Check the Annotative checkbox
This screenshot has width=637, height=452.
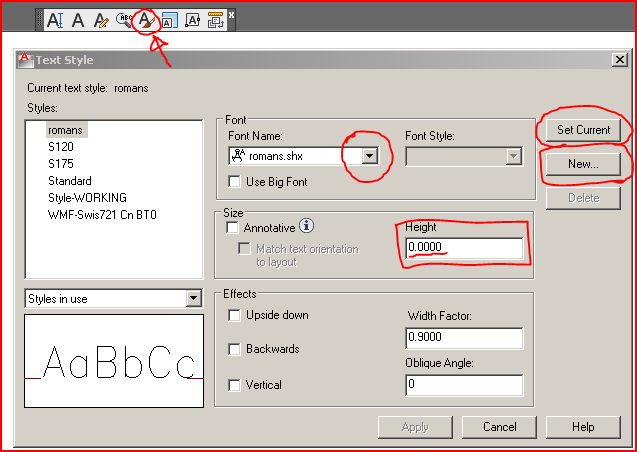coord(232,227)
